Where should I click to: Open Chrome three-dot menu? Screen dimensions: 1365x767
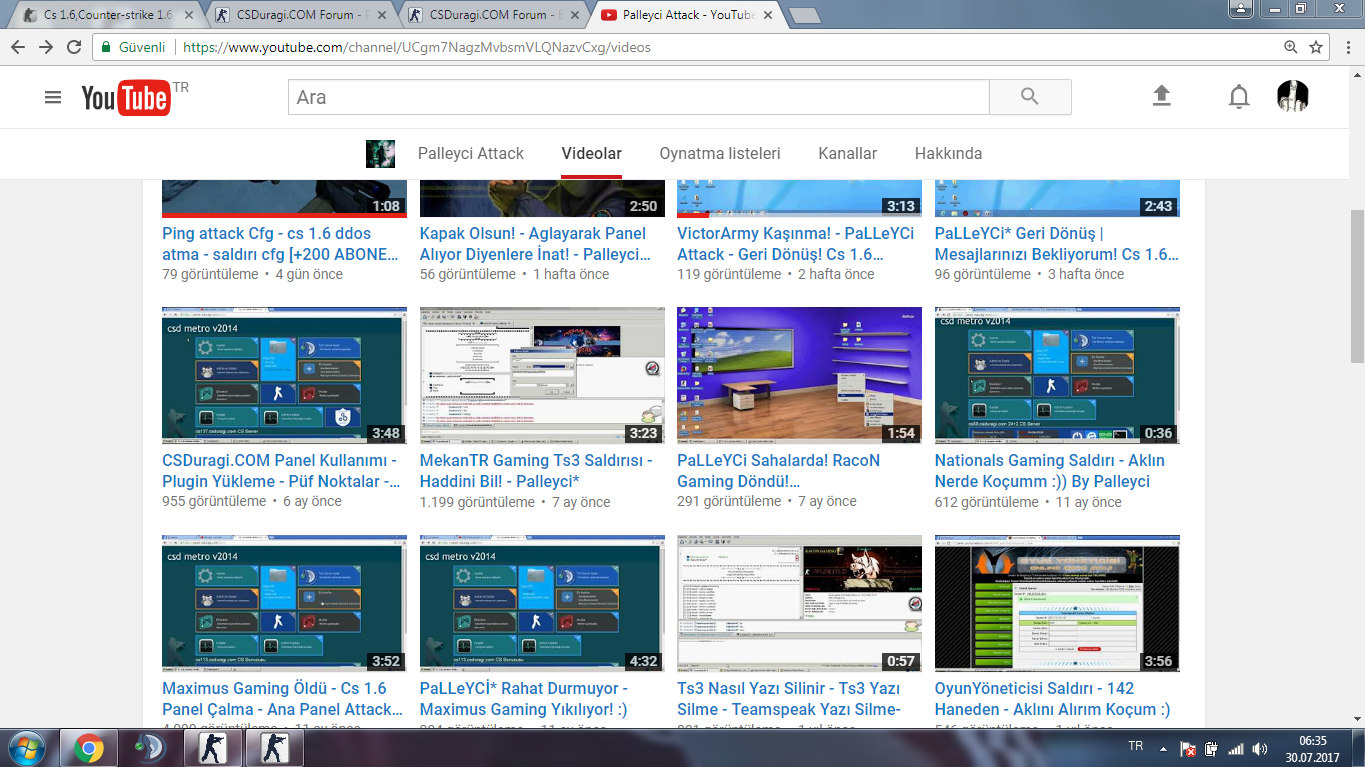point(1346,47)
